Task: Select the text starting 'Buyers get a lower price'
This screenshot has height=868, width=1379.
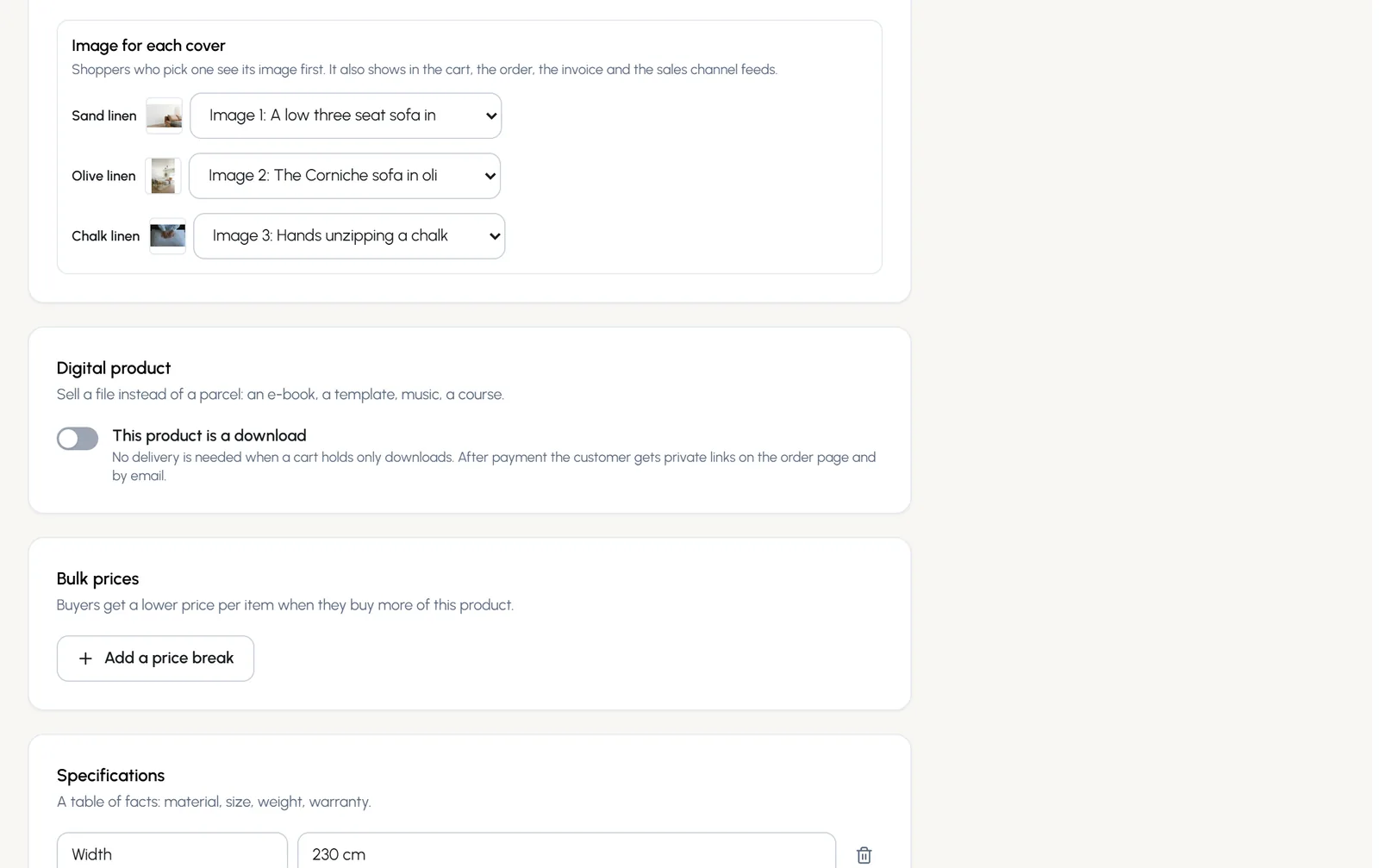Action: pos(285,605)
